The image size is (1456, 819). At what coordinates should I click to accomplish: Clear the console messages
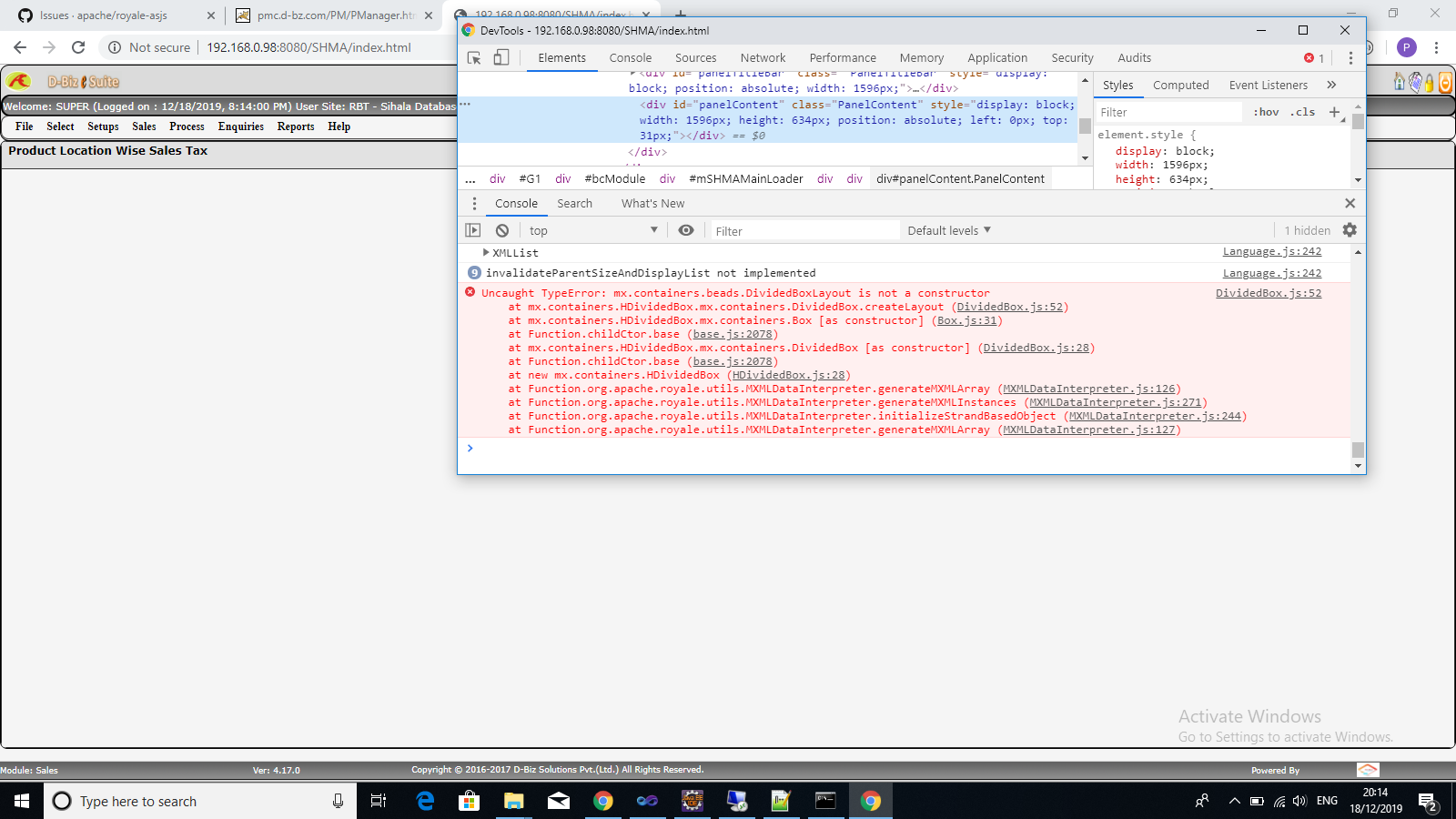(x=502, y=230)
